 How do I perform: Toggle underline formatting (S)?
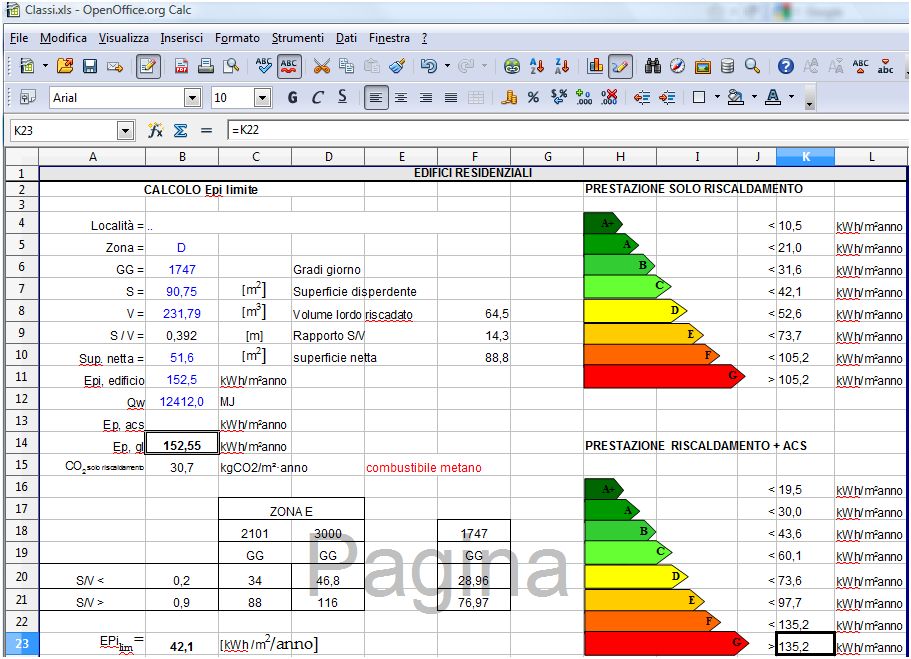click(343, 98)
